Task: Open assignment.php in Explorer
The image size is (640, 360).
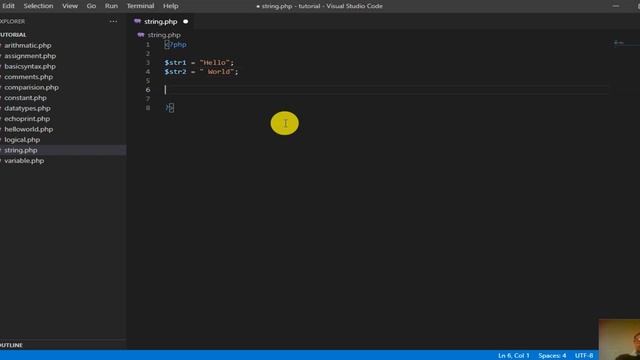Action: pyautogui.click(x=30, y=56)
